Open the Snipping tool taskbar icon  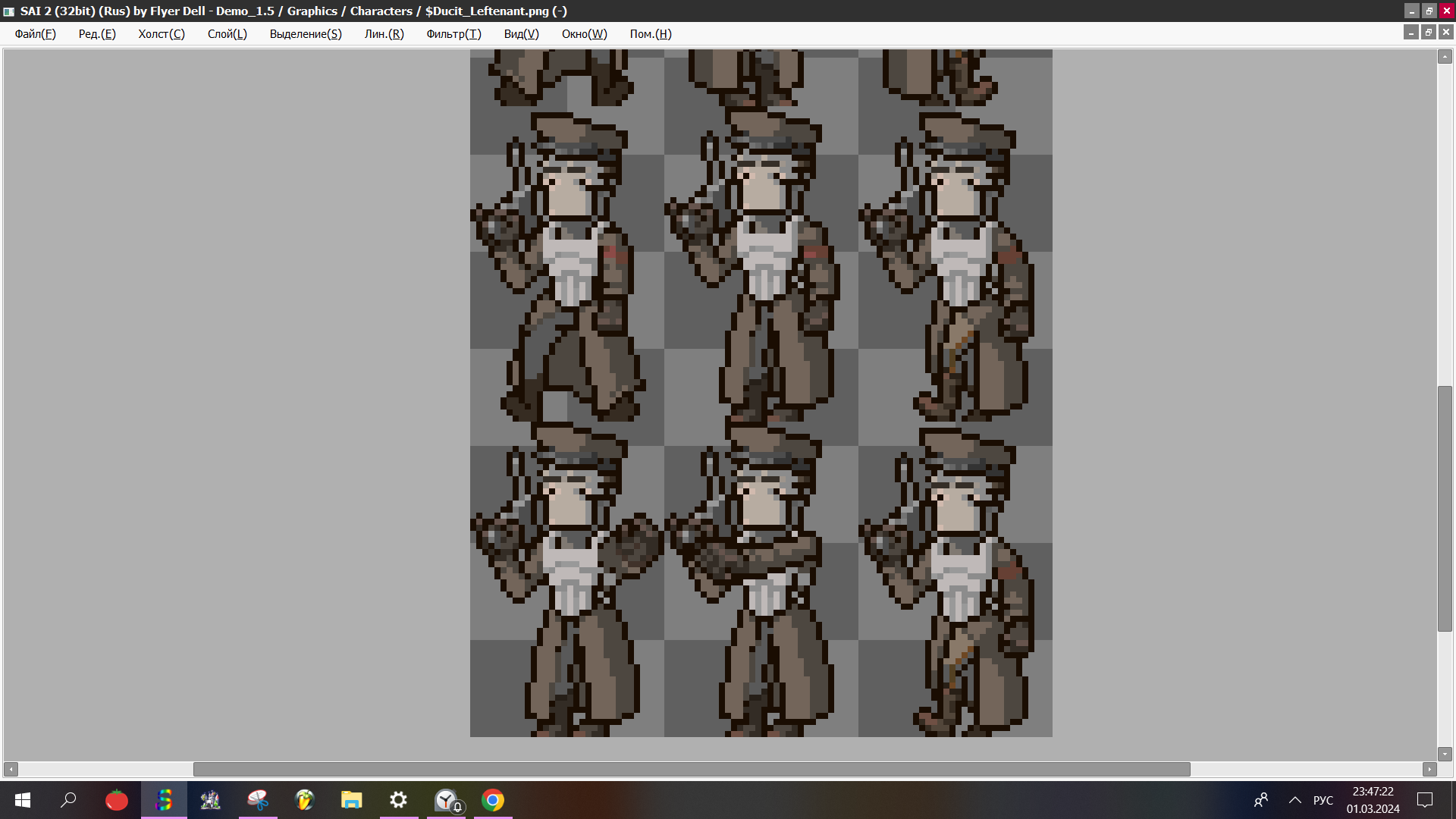click(258, 800)
